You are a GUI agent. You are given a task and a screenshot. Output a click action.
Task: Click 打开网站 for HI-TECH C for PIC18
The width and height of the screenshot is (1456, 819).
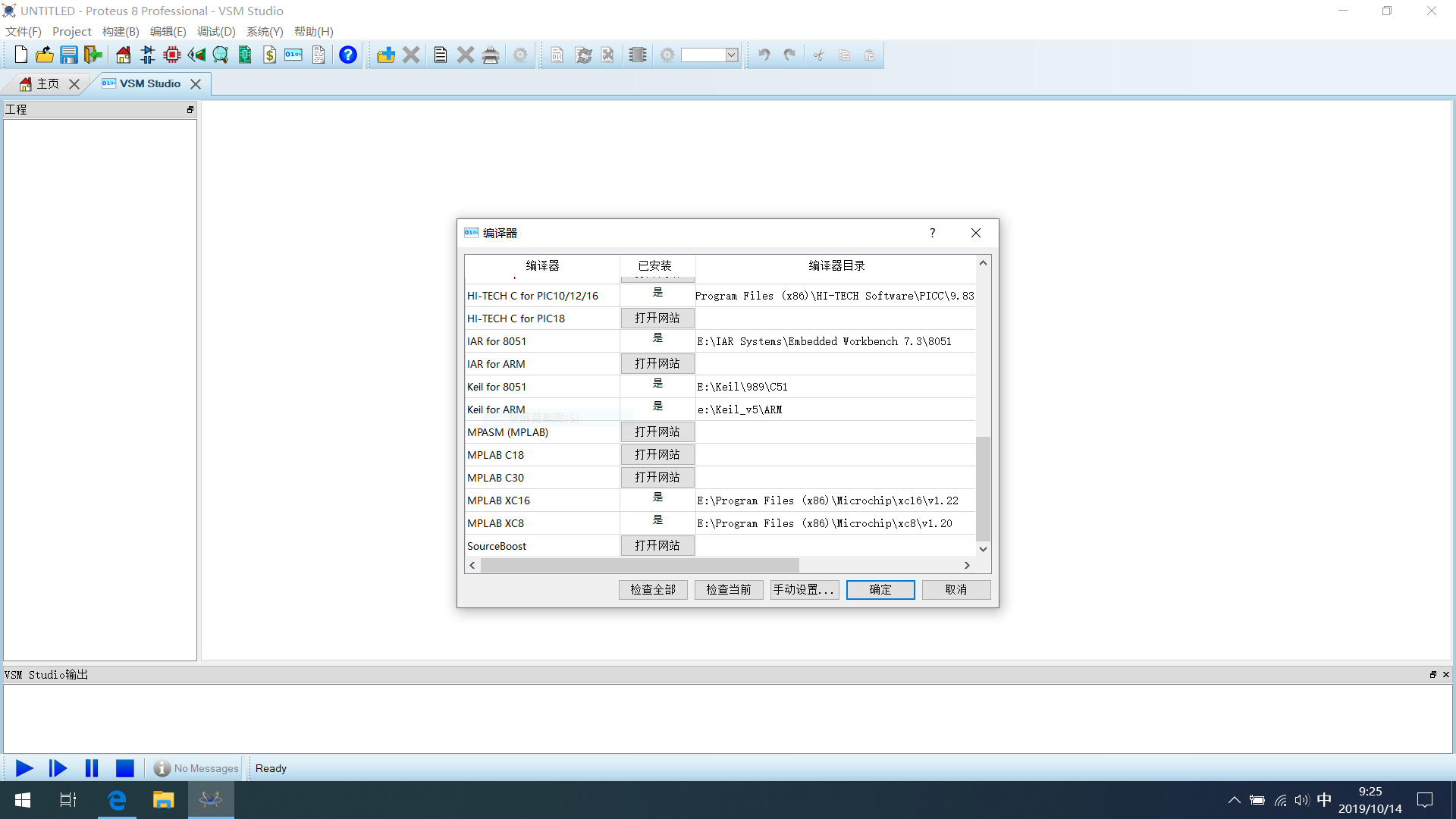(657, 318)
